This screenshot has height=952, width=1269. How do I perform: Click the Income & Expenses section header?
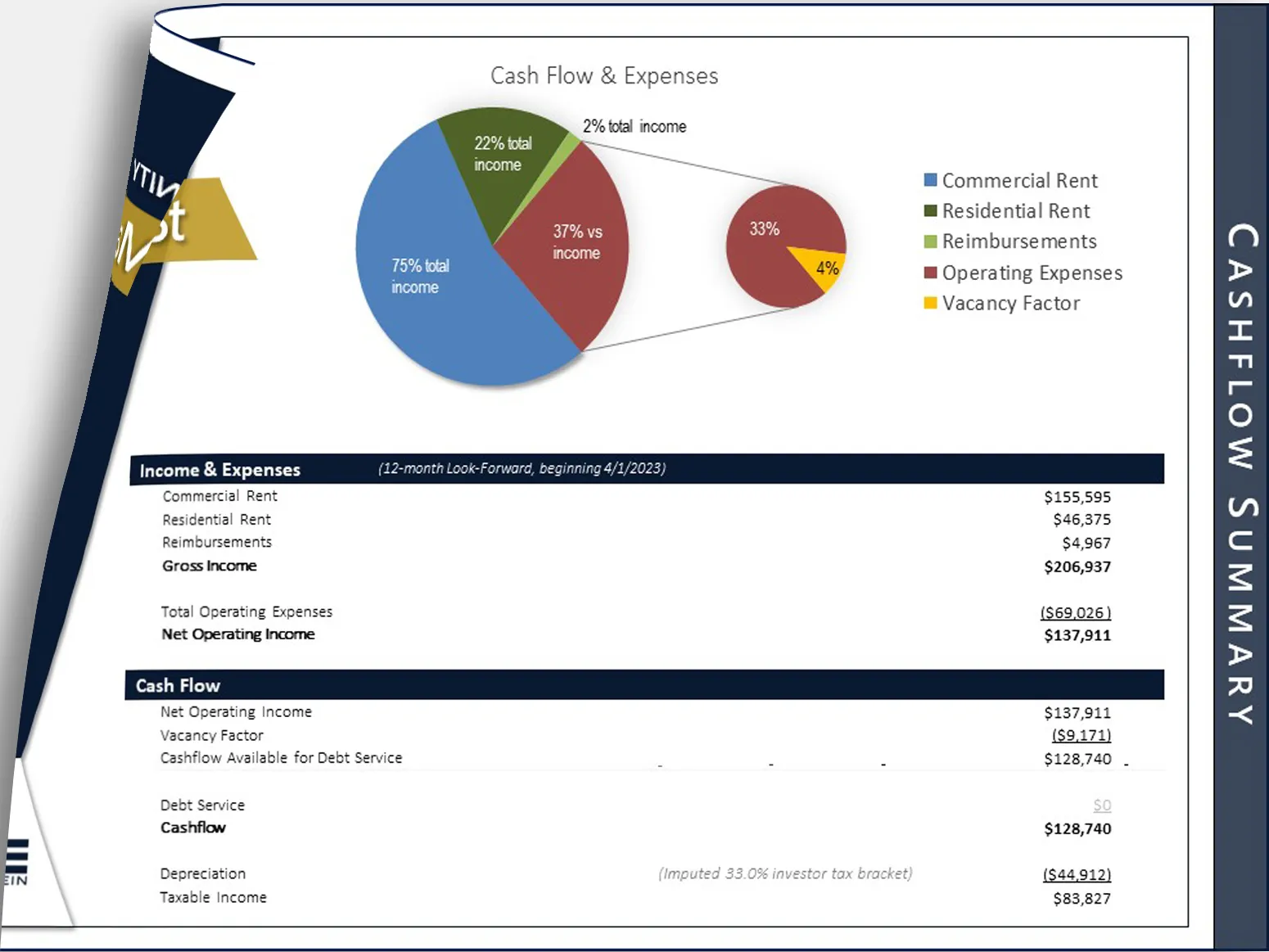pyautogui.click(x=220, y=470)
